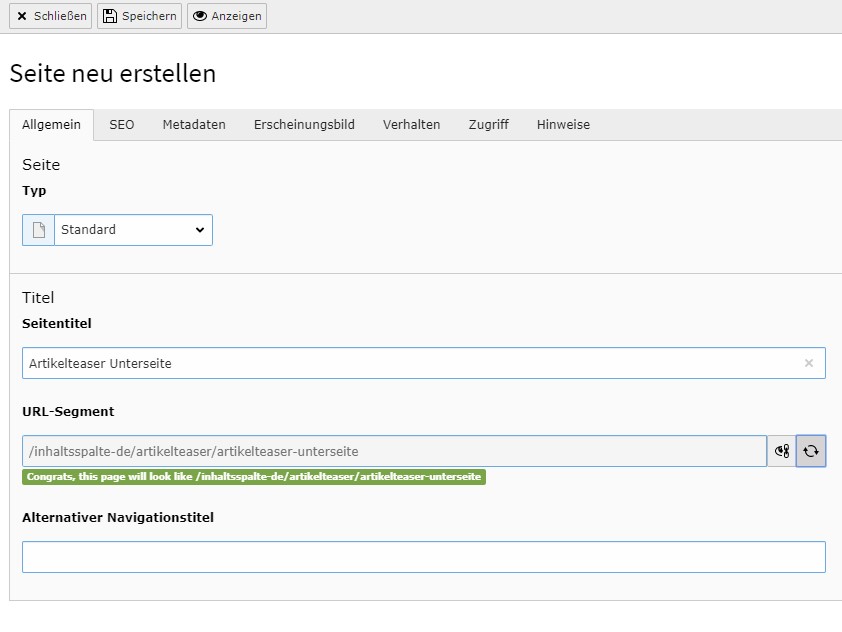Toggle manual URL segment editing

click(x=782, y=451)
